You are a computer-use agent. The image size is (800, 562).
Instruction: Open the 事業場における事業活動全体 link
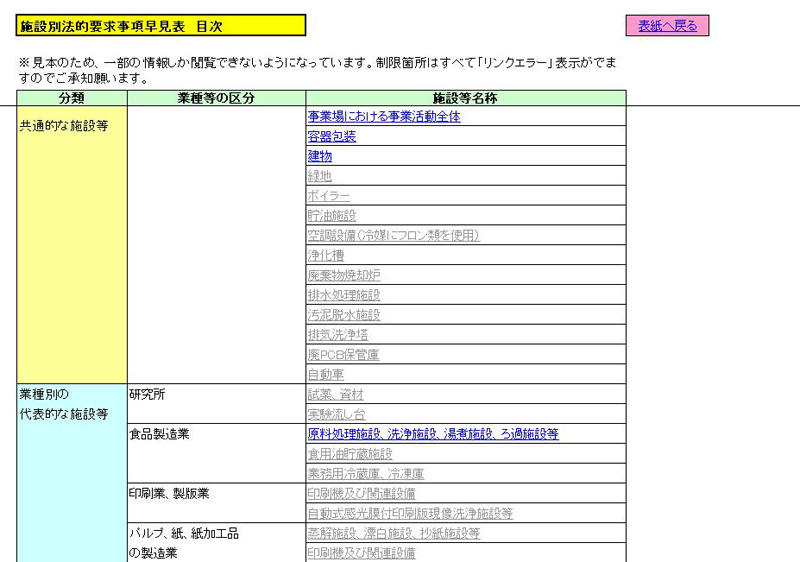coord(384,117)
